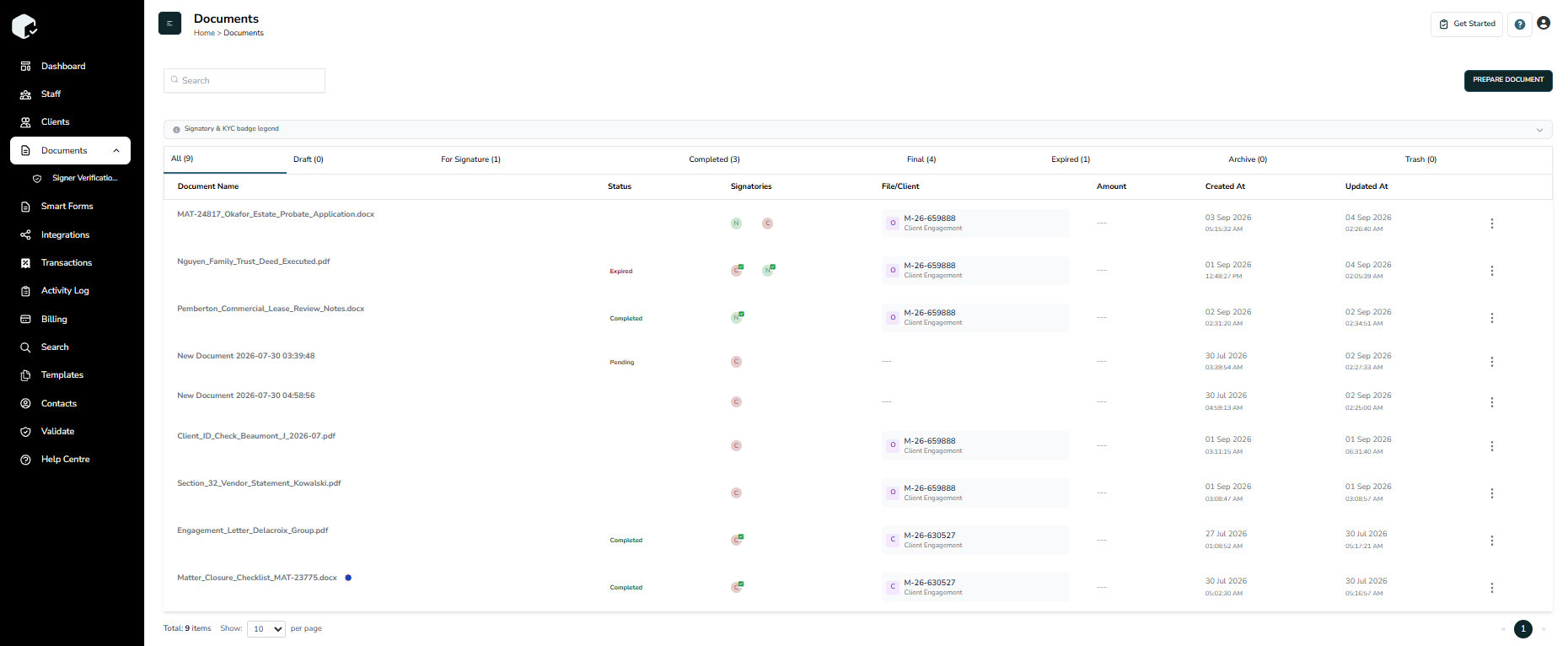Switch to the Expired (1) tab
Screen dimensions: 1568x646
(1071, 159)
